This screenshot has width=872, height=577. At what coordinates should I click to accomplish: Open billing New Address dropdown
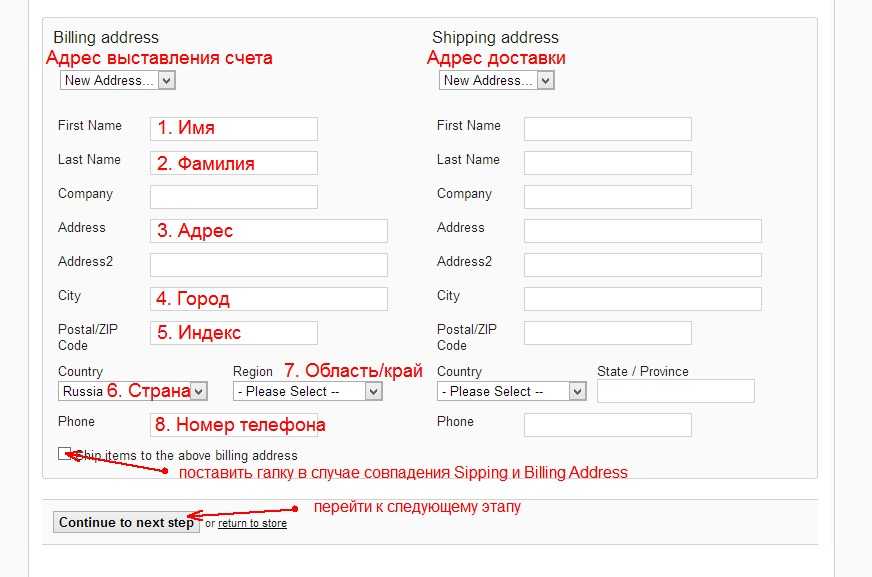[117, 81]
